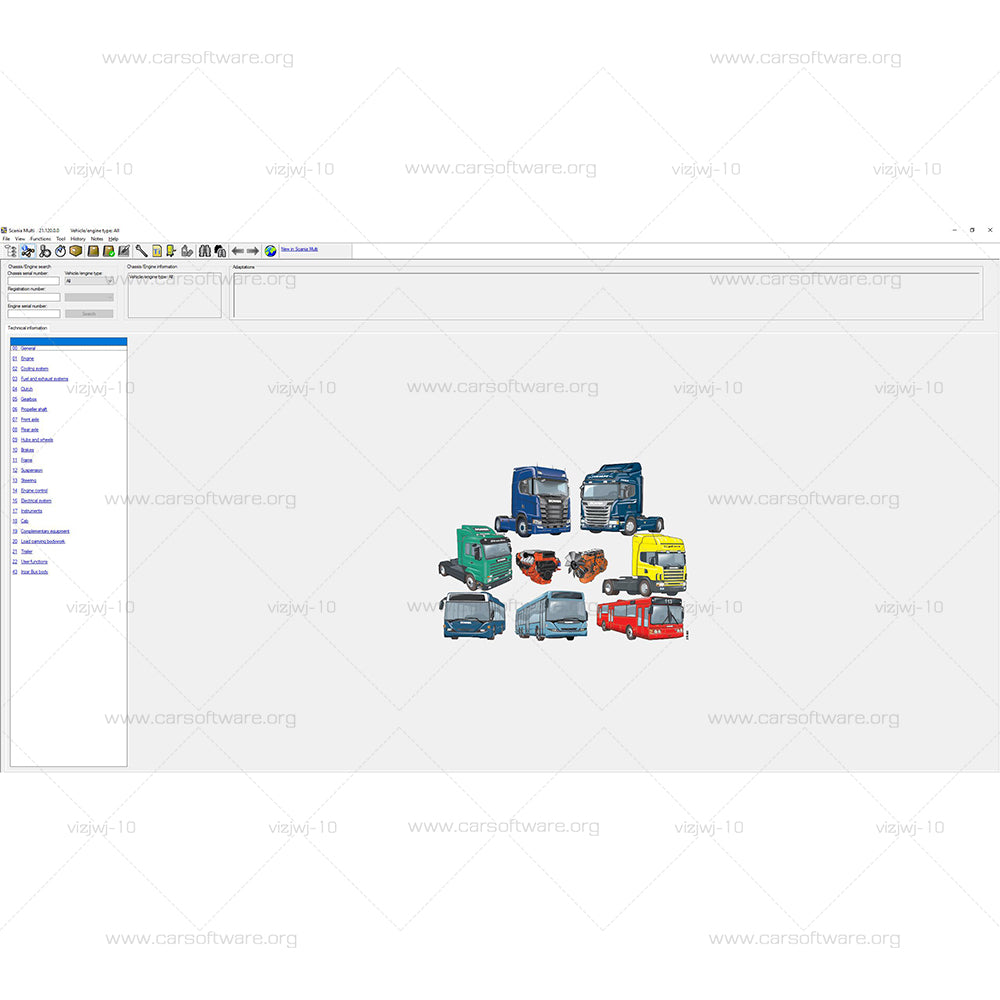Click the Search button
This screenshot has width=1000, height=1000.
89,314
